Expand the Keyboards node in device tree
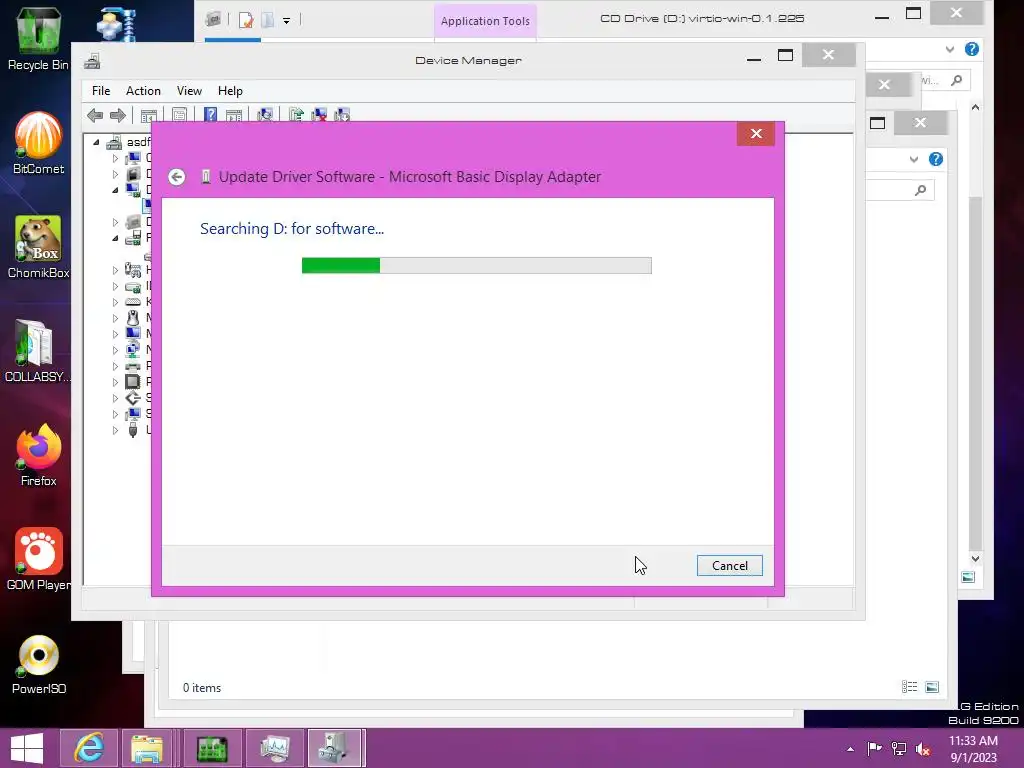 point(116,302)
